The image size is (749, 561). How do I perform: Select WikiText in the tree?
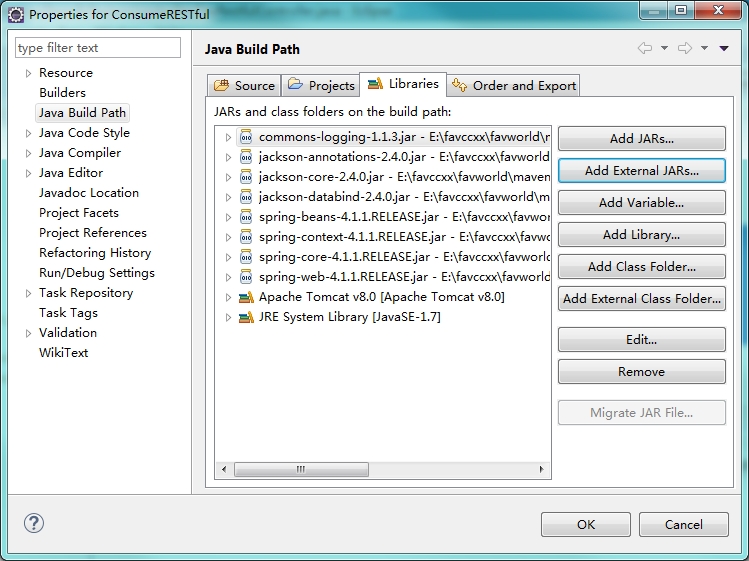point(64,353)
